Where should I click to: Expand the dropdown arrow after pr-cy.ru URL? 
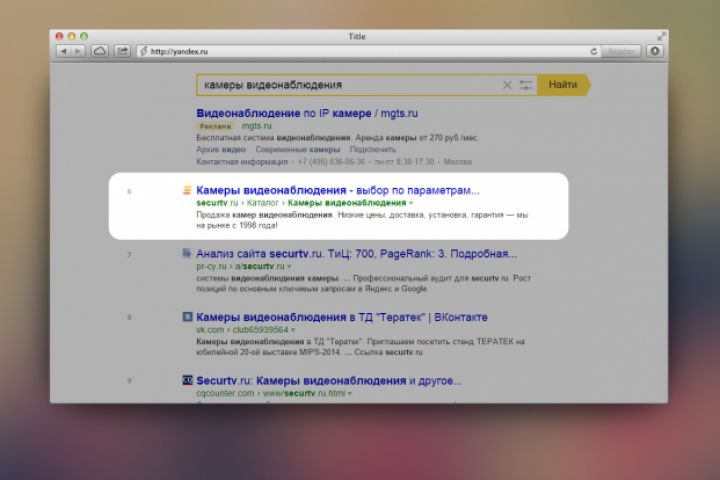(289, 266)
